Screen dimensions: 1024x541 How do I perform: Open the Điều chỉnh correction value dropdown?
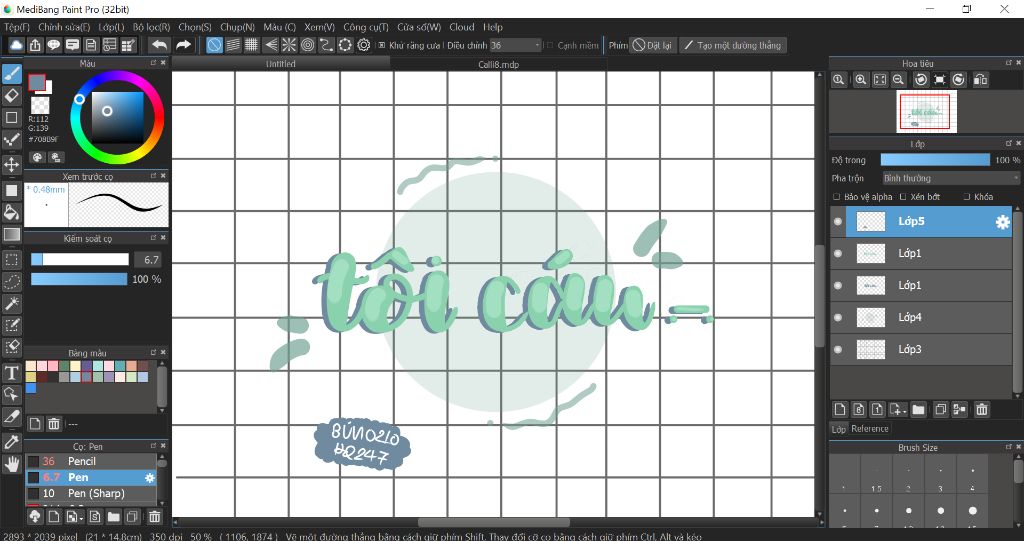pos(516,45)
